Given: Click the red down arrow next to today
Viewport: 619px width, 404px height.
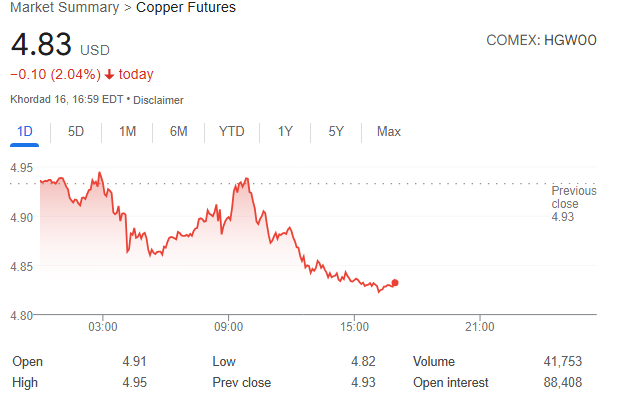Looking at the screenshot, I should tap(109, 74).
